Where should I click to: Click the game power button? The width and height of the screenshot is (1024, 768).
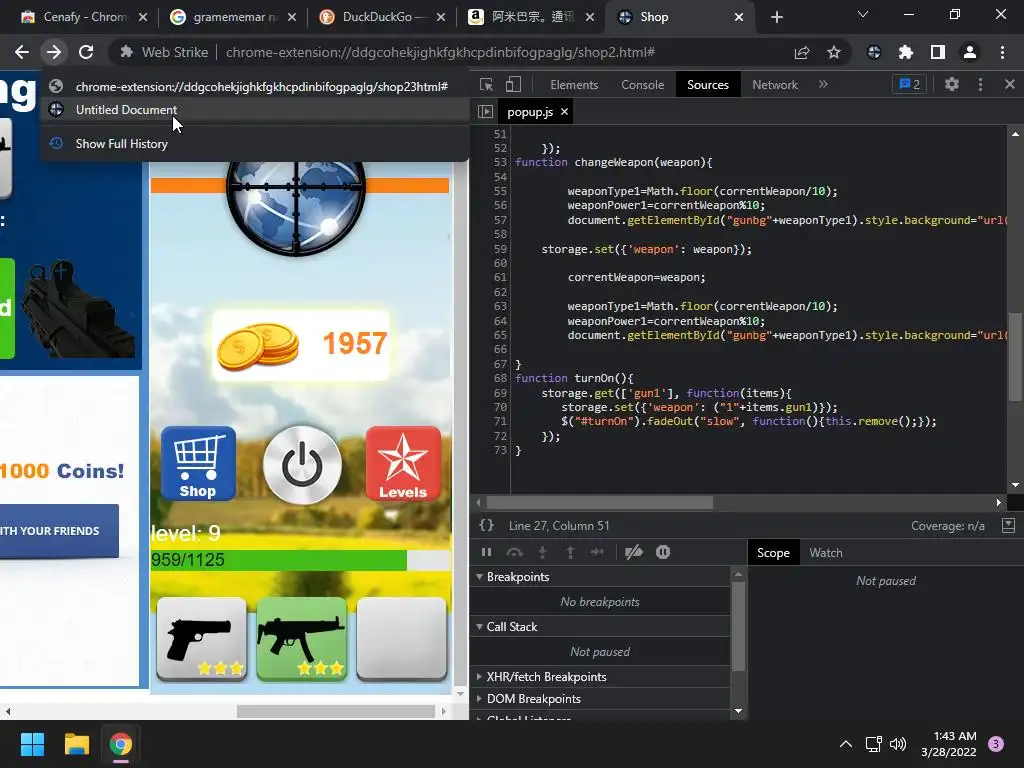click(x=302, y=465)
